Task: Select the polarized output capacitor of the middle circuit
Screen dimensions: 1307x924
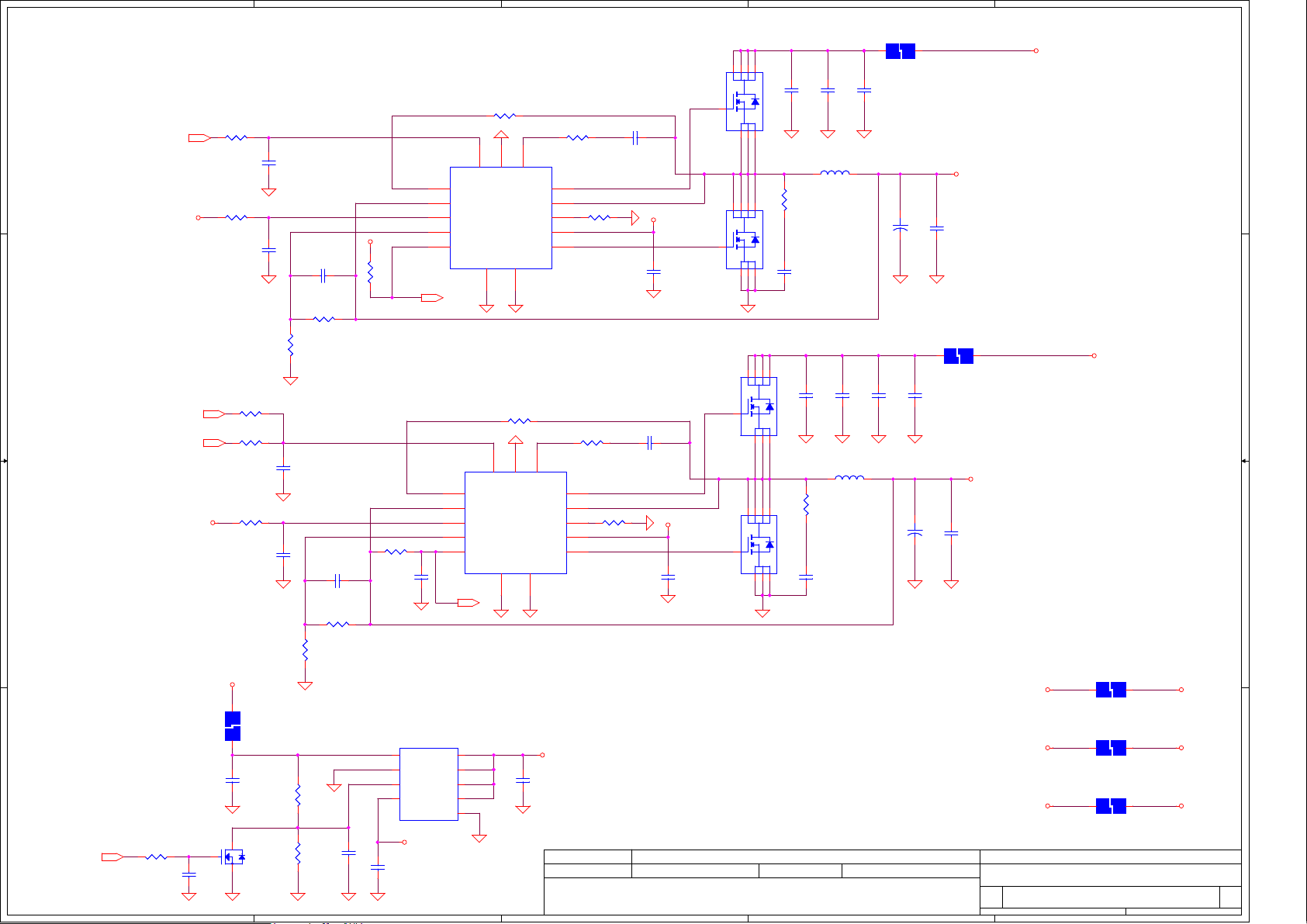Action: click(915, 534)
